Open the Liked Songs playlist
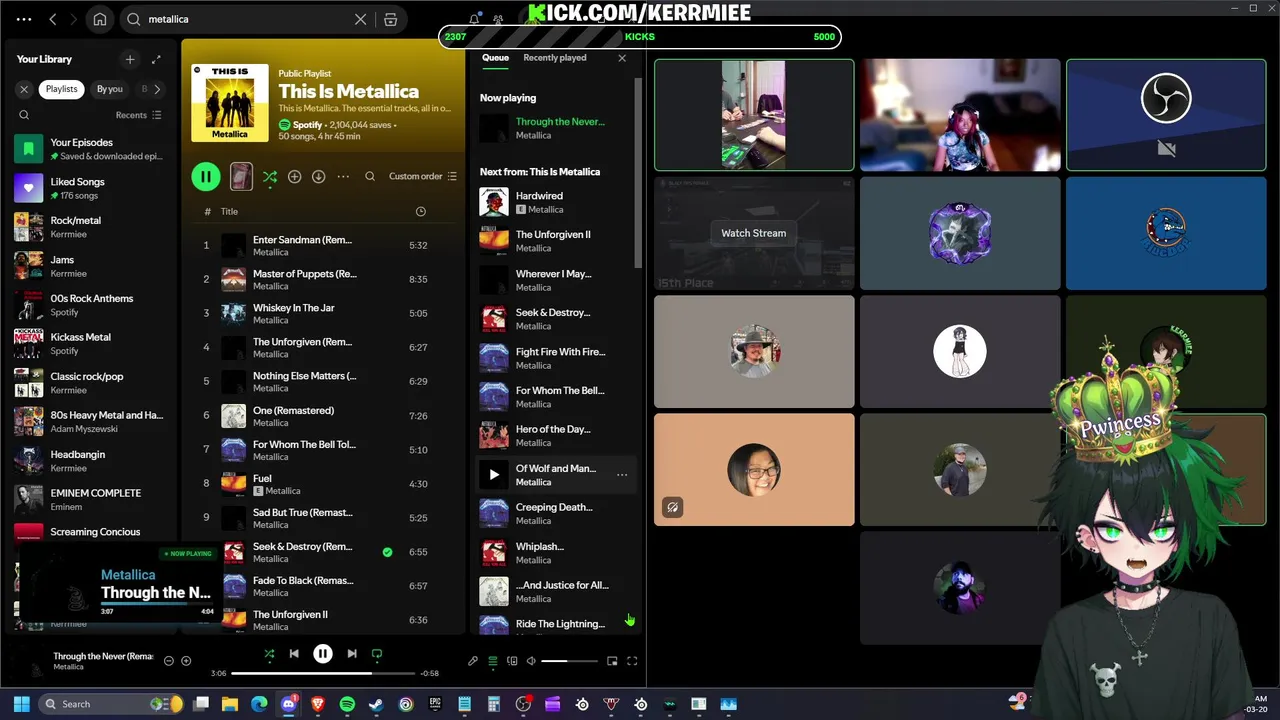Image resolution: width=1280 pixels, height=720 pixels. 92,188
